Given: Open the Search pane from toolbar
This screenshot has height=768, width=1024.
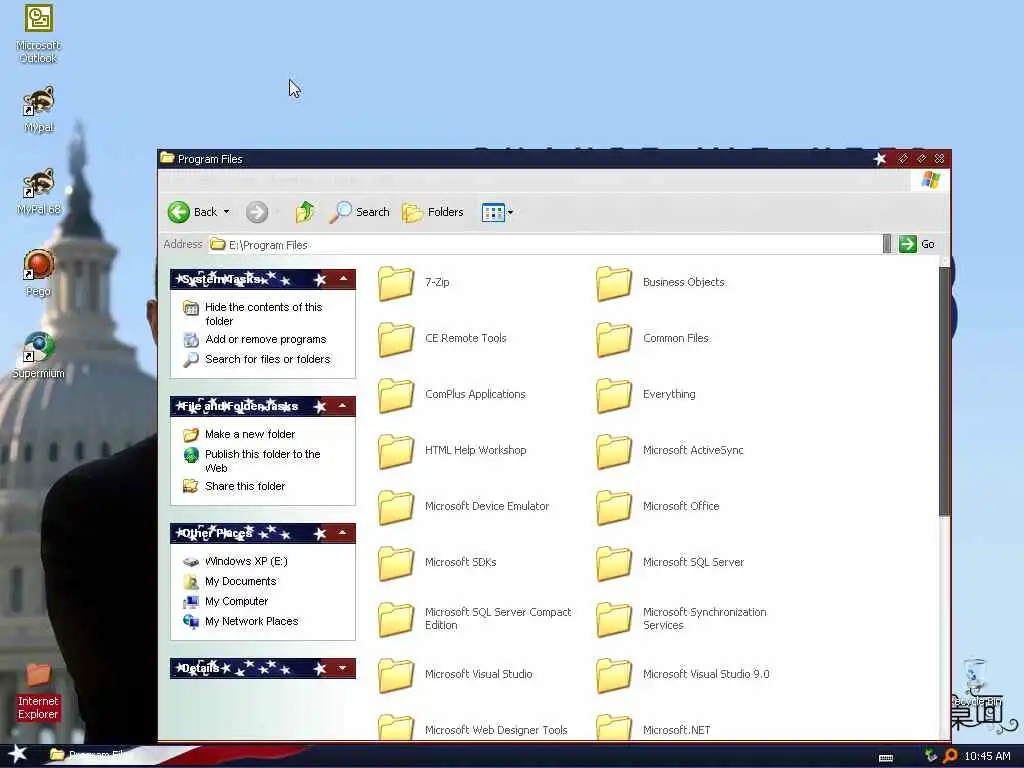Looking at the screenshot, I should [359, 212].
